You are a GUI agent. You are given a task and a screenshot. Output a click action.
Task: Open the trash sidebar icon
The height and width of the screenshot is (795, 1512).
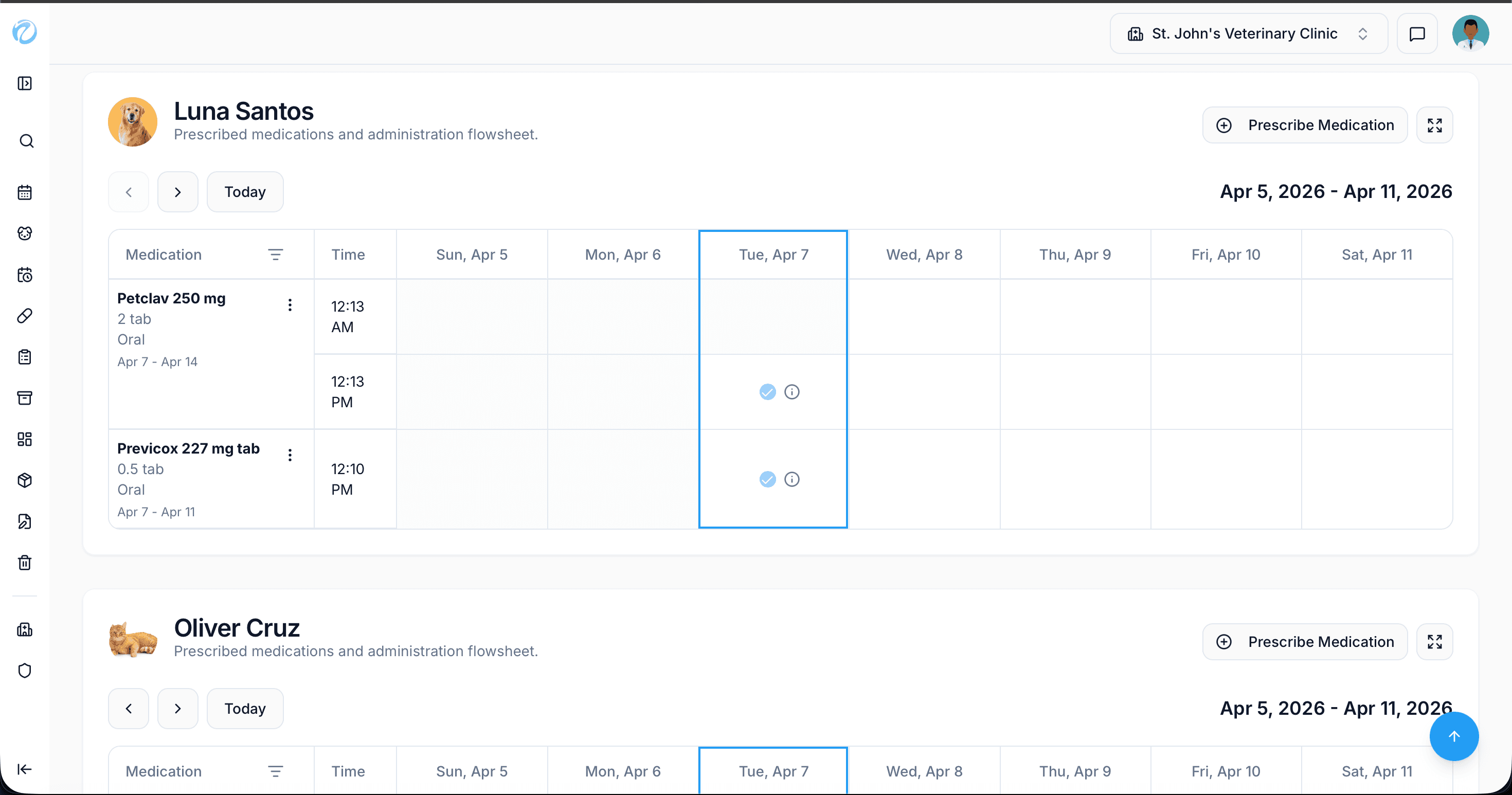25,562
